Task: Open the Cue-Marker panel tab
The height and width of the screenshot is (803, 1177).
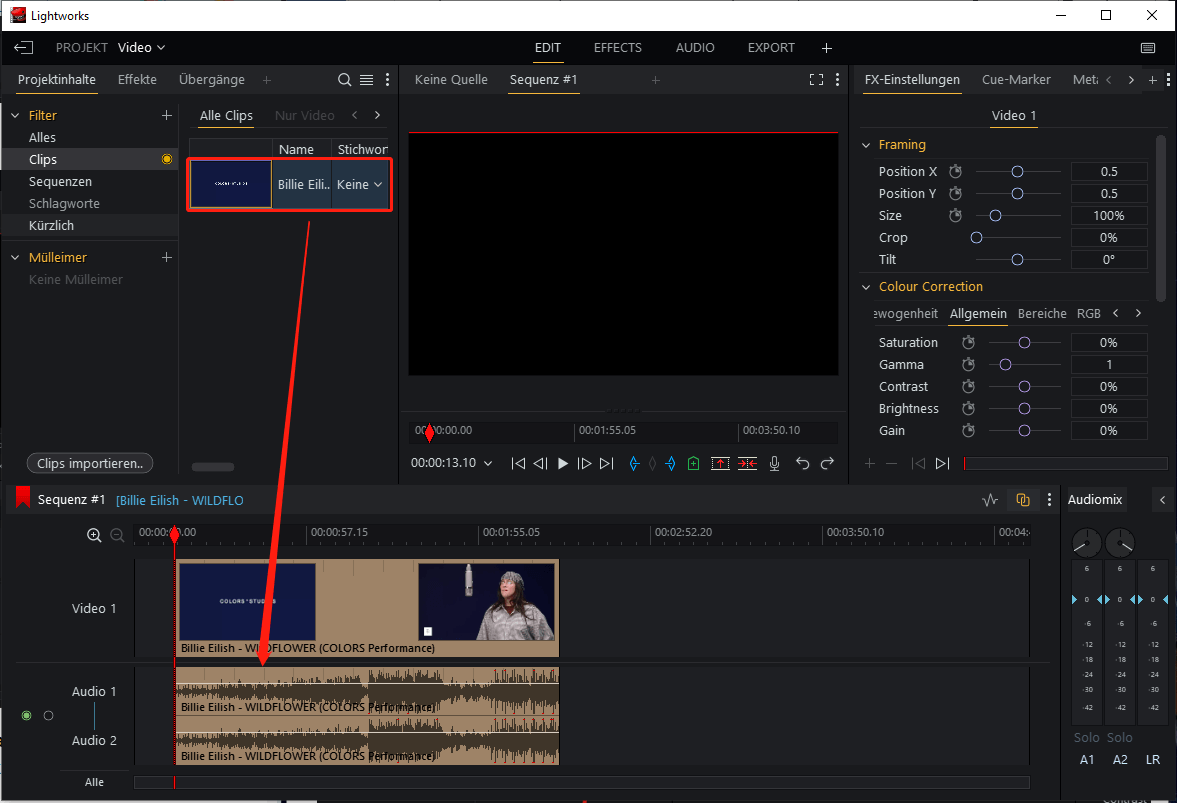Action: click(x=1014, y=80)
